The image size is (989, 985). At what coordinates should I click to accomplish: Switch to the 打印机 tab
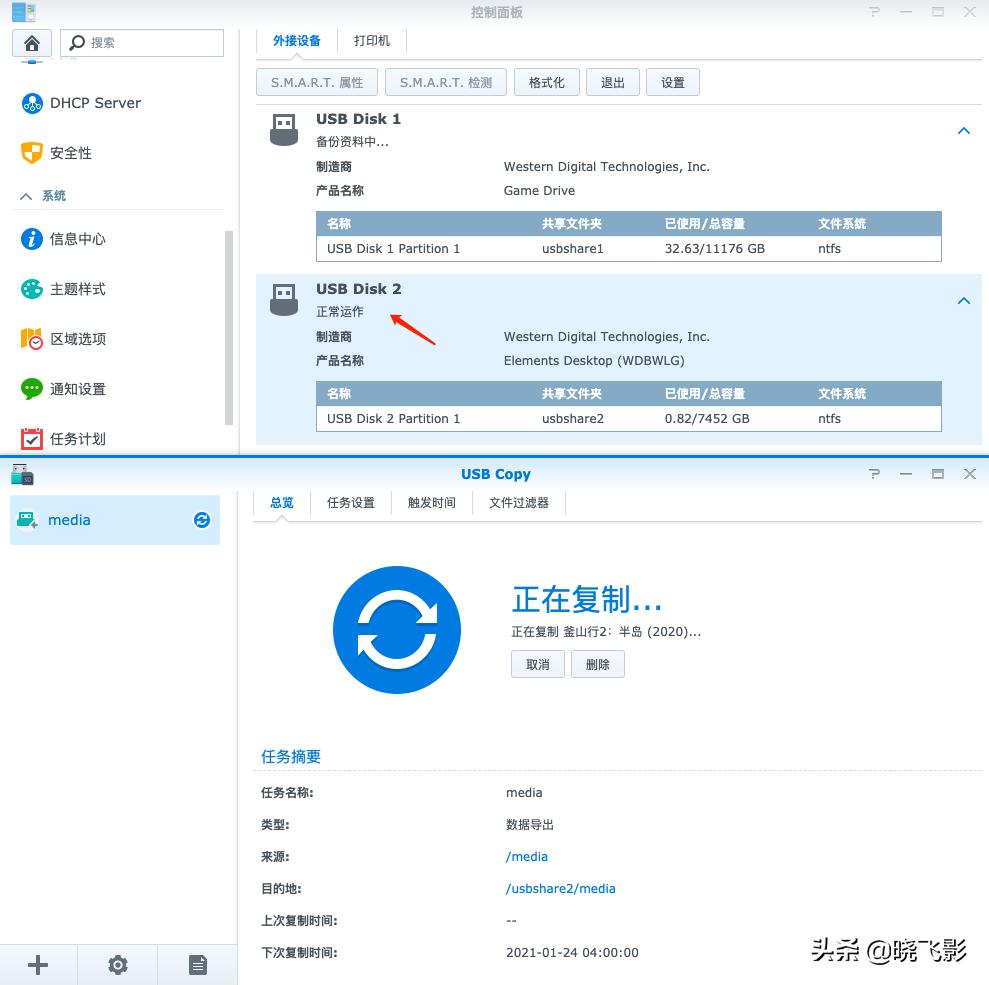point(372,41)
